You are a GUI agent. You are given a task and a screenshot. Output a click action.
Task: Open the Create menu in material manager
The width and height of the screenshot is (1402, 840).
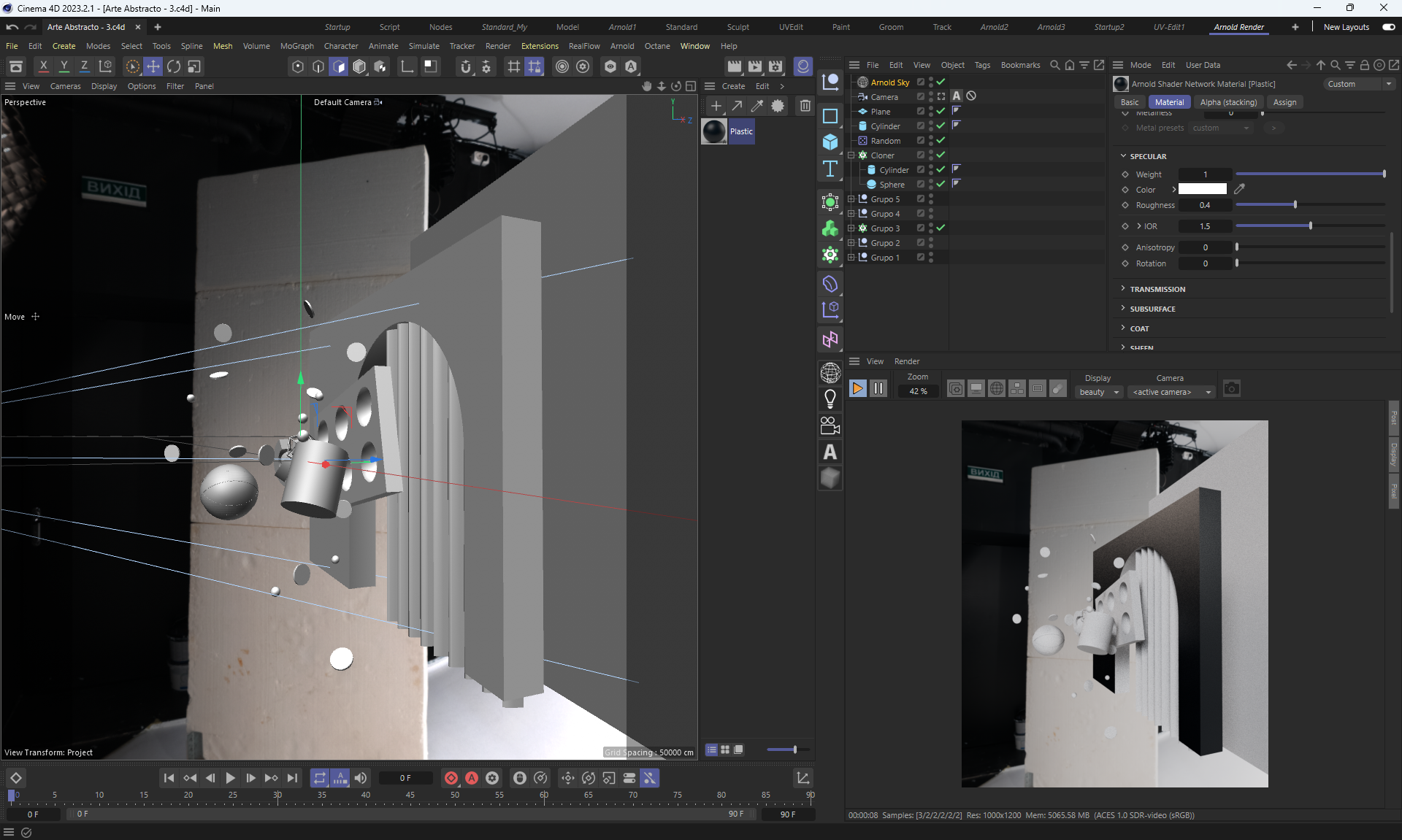[733, 86]
